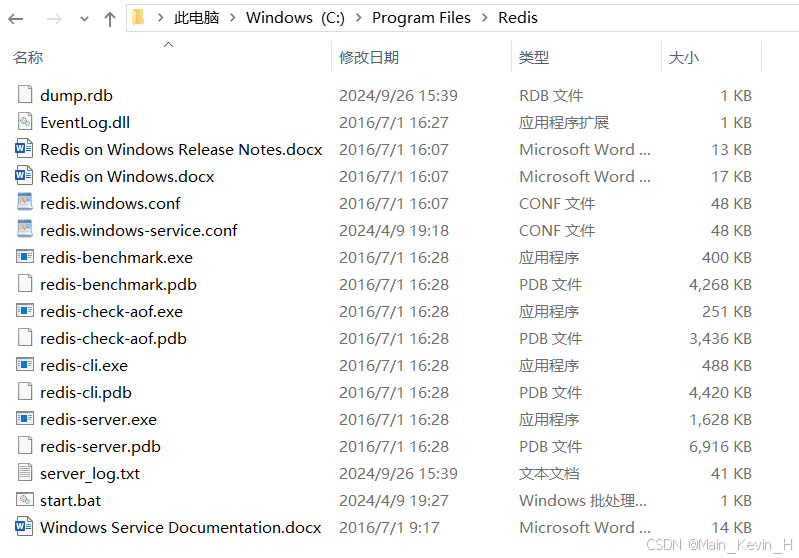
Task: Click the Redis breadcrumb segment
Action: click(518, 18)
